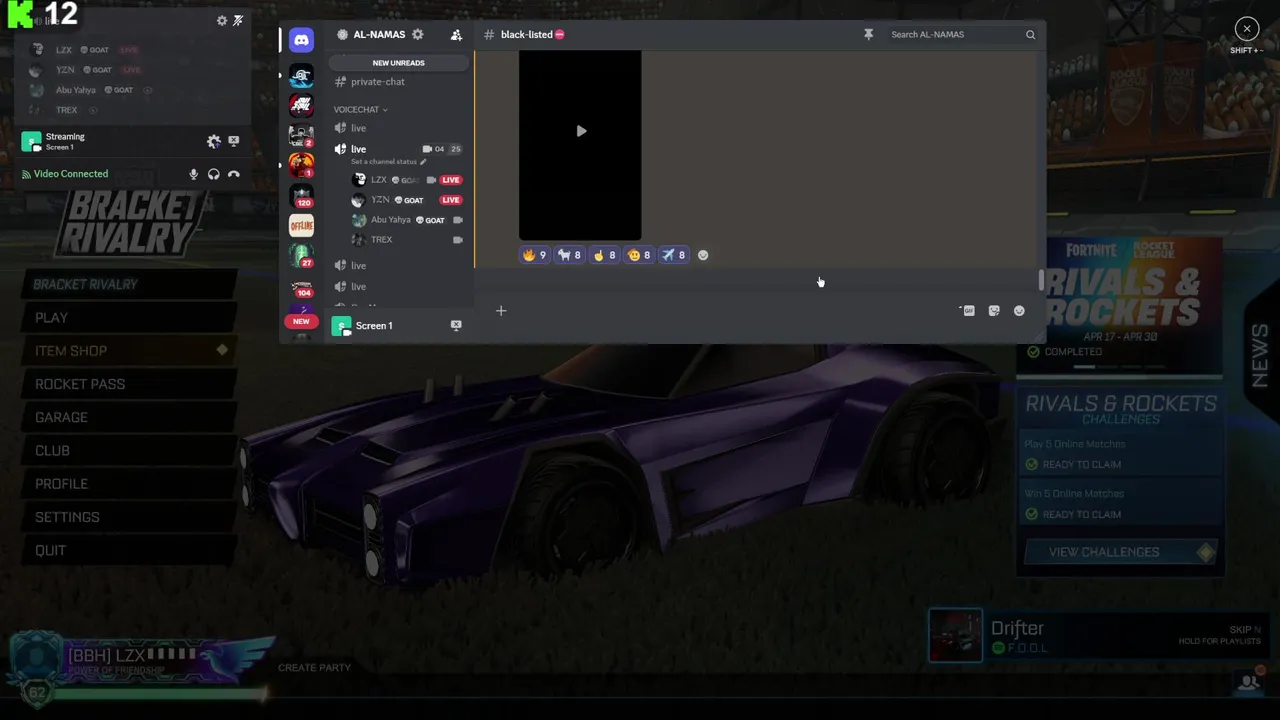Toggle the goat reaction with 8
1280x720 pixels.
569,255
